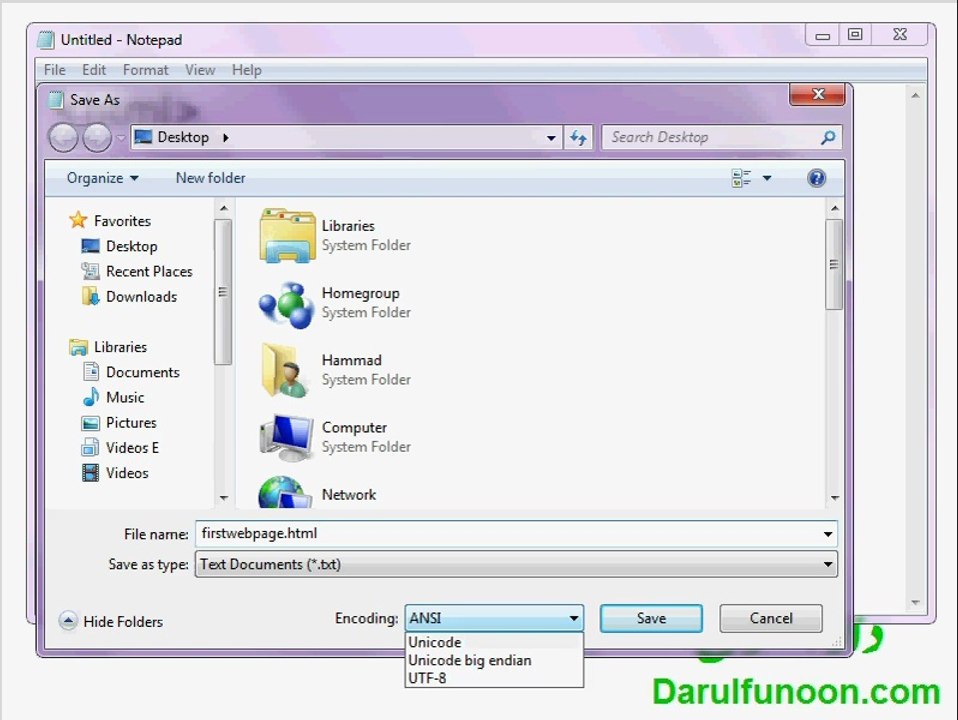This screenshot has height=720, width=958.
Task: Select the Network globe icon
Action: (285, 493)
